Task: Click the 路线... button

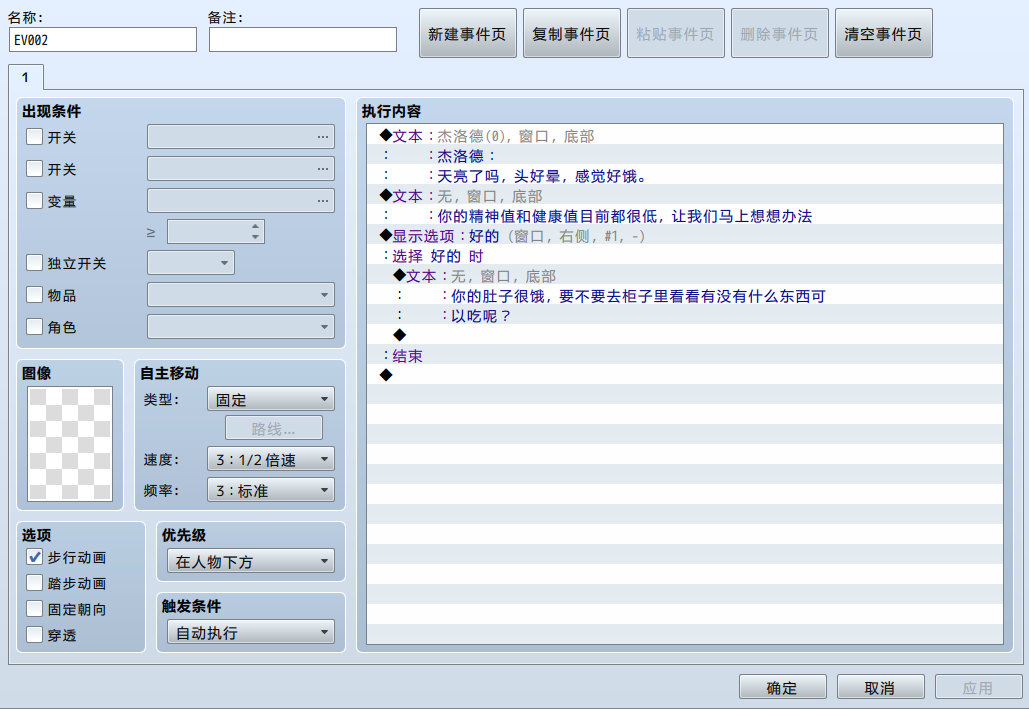Action: pyautogui.click(x=274, y=429)
